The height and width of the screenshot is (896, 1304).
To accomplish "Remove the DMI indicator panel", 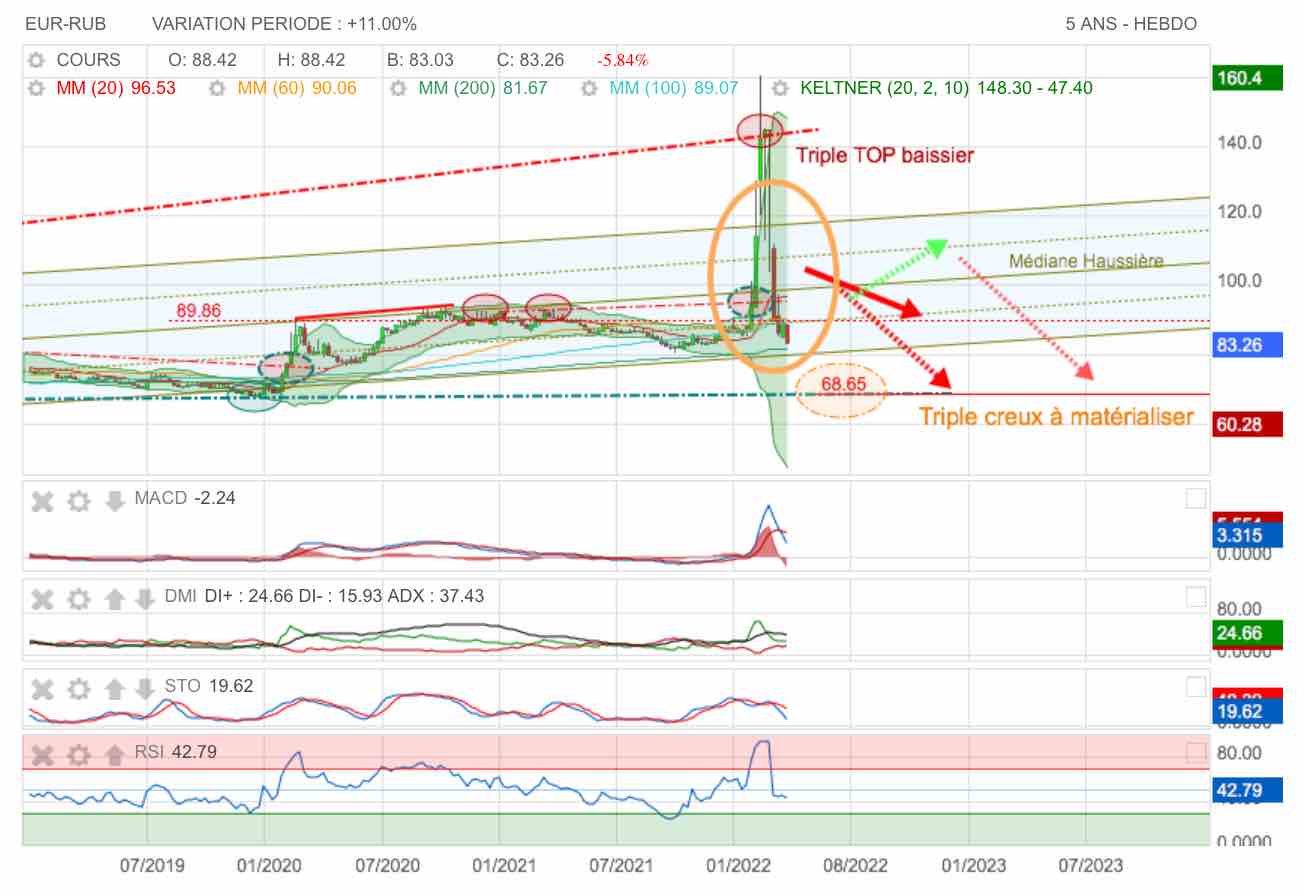I will [x=42, y=598].
